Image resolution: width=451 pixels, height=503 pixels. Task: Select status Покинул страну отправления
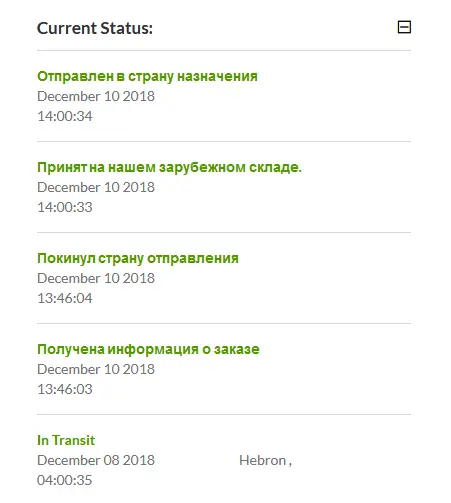point(138,258)
